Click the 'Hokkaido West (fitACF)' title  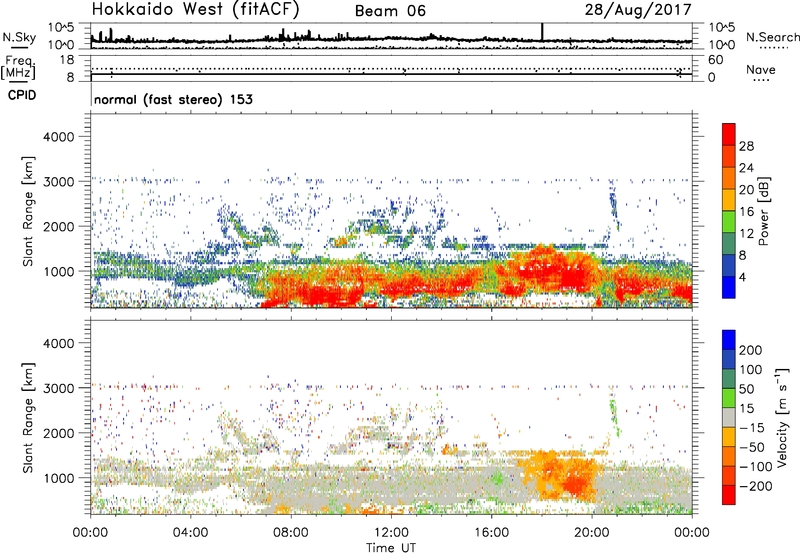coord(195,10)
